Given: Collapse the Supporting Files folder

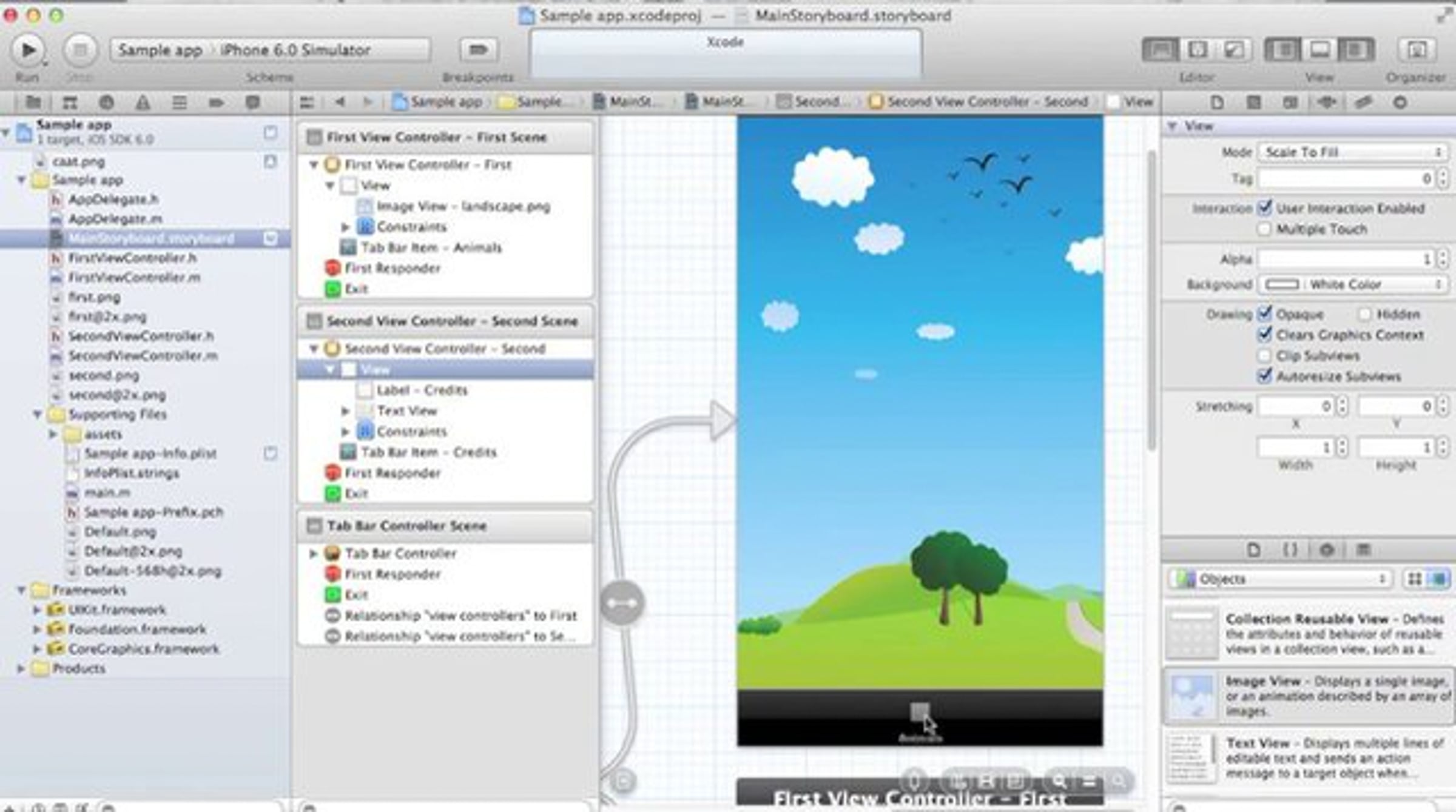Looking at the screenshot, I should coord(38,414).
